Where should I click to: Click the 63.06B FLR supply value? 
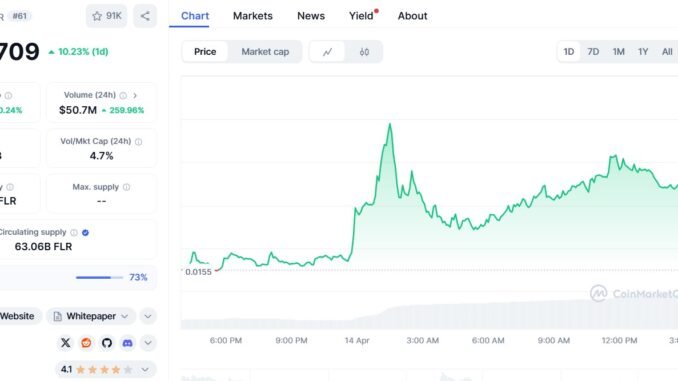43,247
